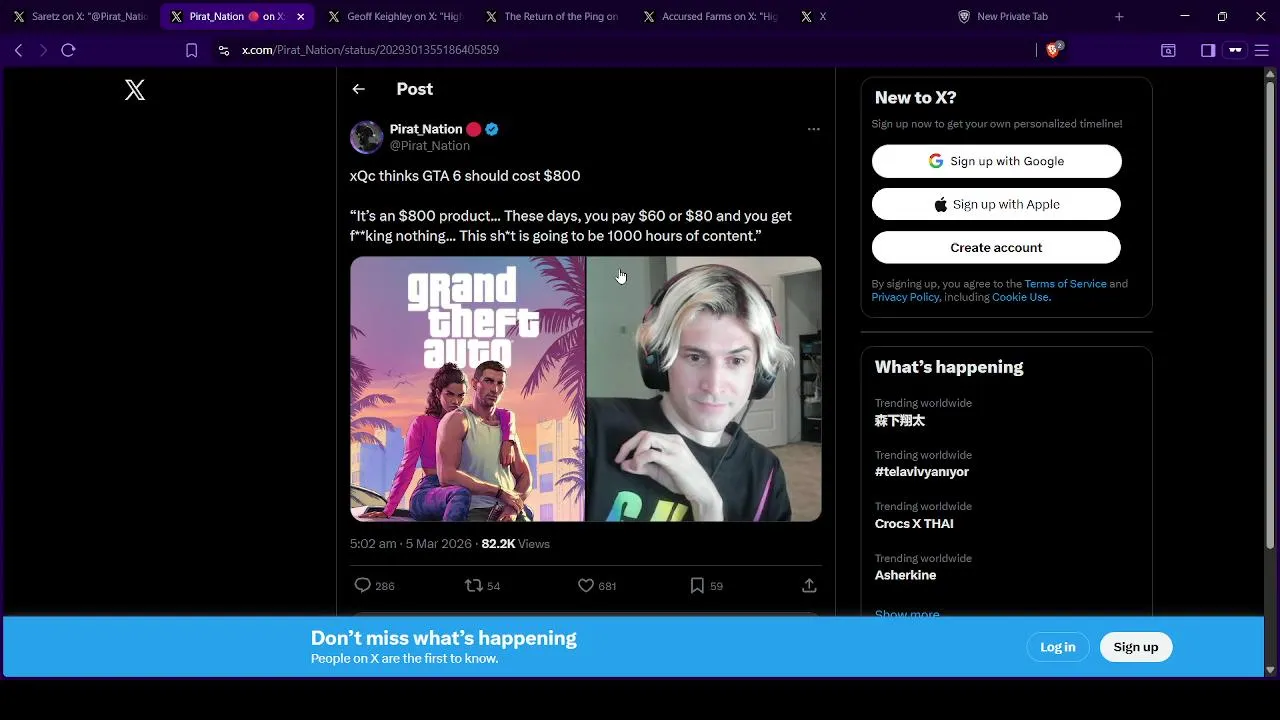Open Brave Shields icon in address bar
Screen dimensions: 1280x720
1053,50
